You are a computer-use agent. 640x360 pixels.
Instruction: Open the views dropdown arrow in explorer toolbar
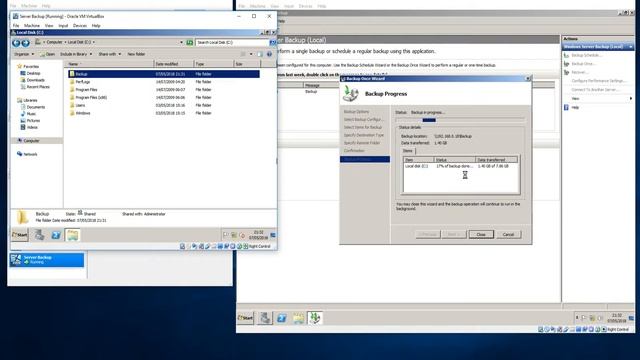click(x=251, y=54)
